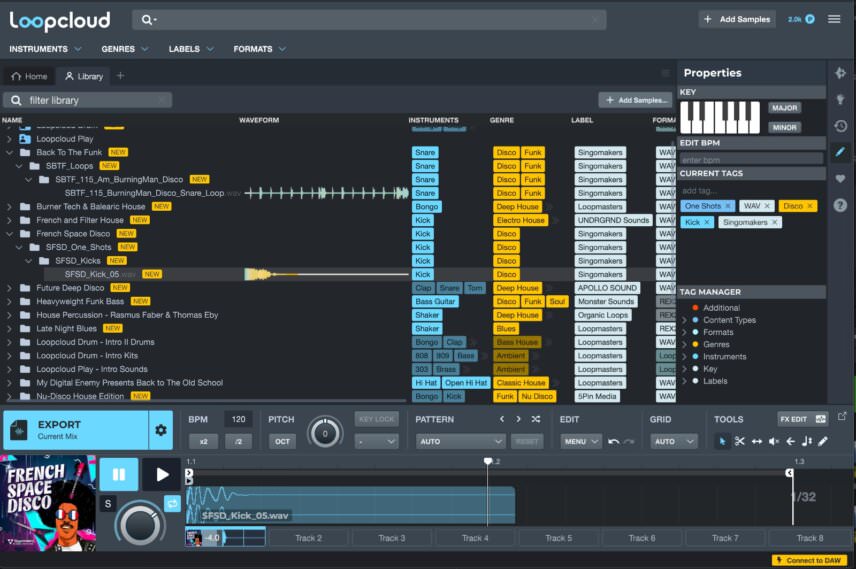Open the heart favorites sidebar icon

(x=840, y=179)
